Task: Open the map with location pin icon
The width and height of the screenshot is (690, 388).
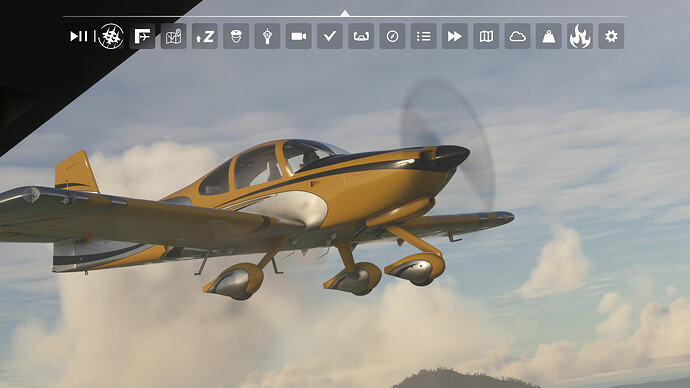Action: [173, 36]
